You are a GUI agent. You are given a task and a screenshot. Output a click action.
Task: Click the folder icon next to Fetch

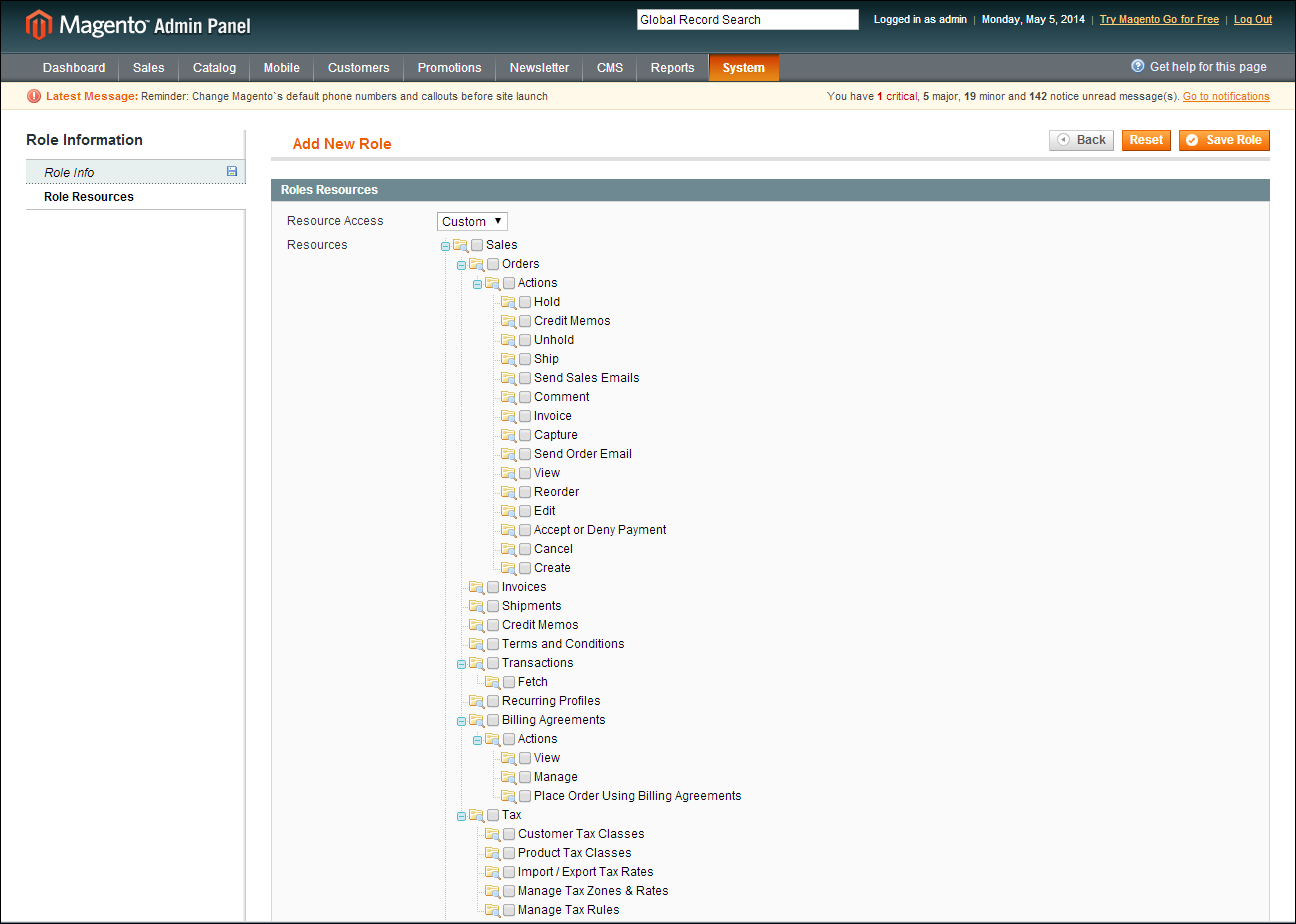point(492,682)
